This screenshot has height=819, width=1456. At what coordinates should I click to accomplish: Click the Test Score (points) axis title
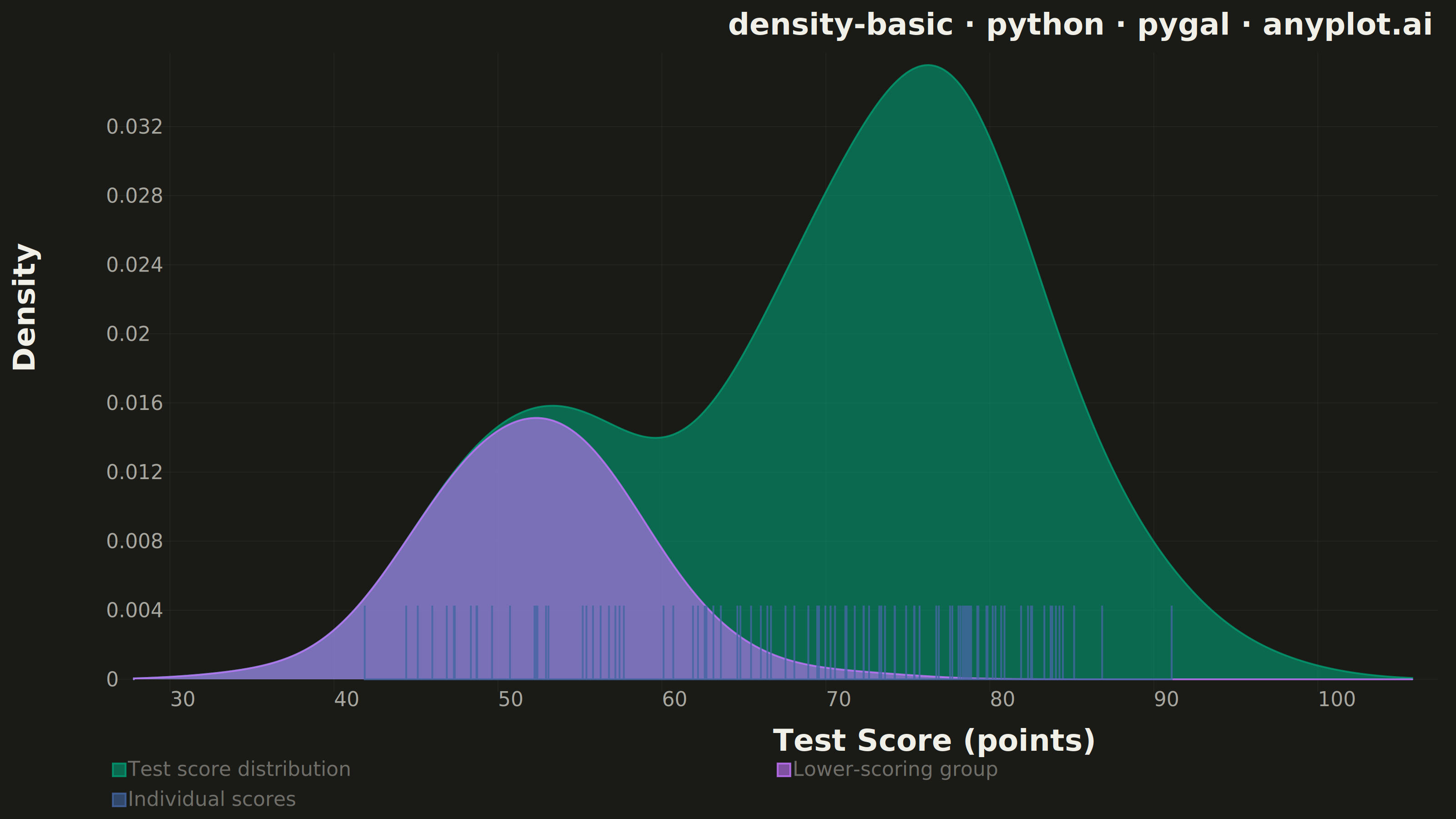pos(934,740)
